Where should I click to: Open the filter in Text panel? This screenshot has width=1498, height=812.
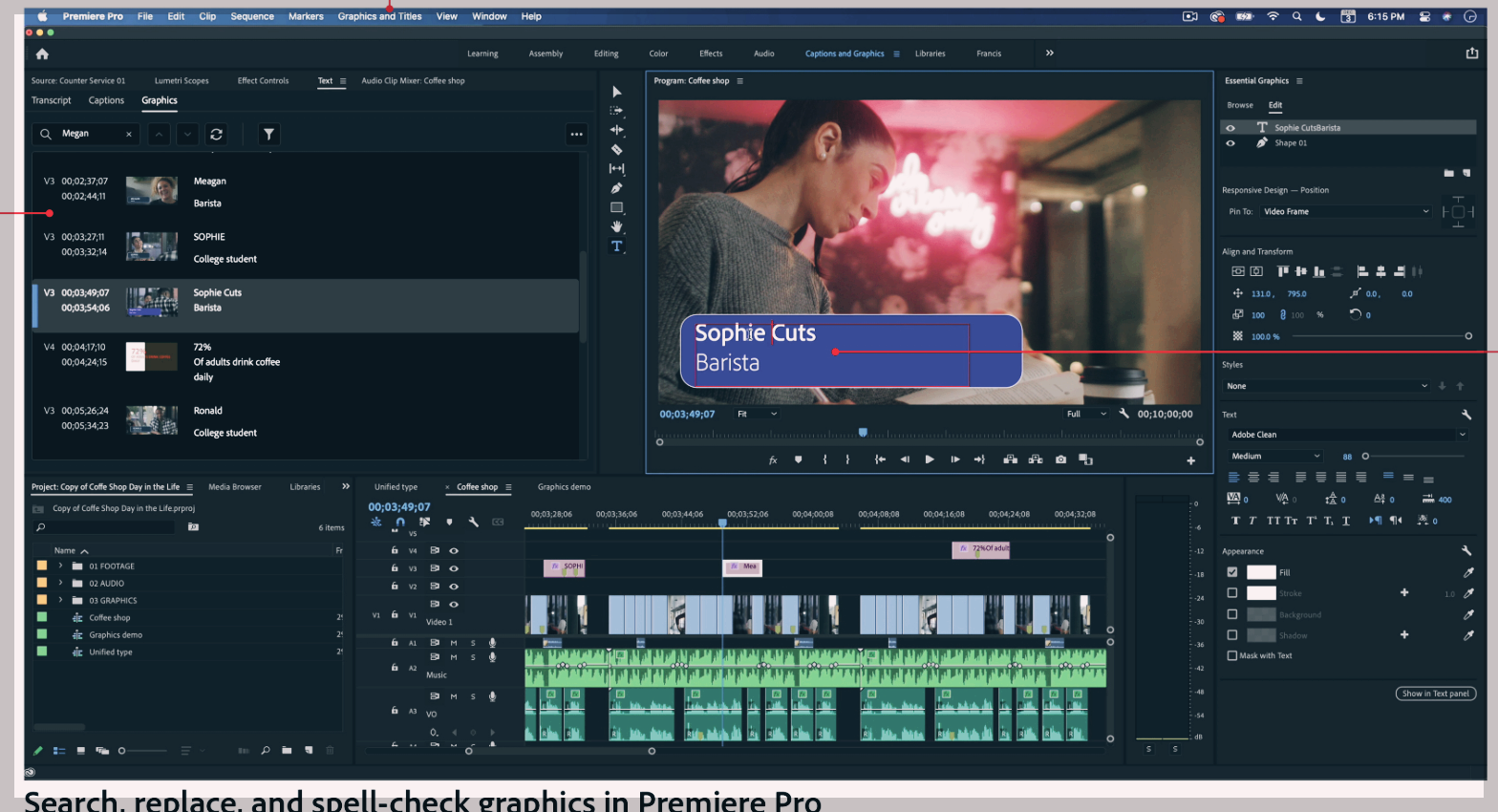268,135
